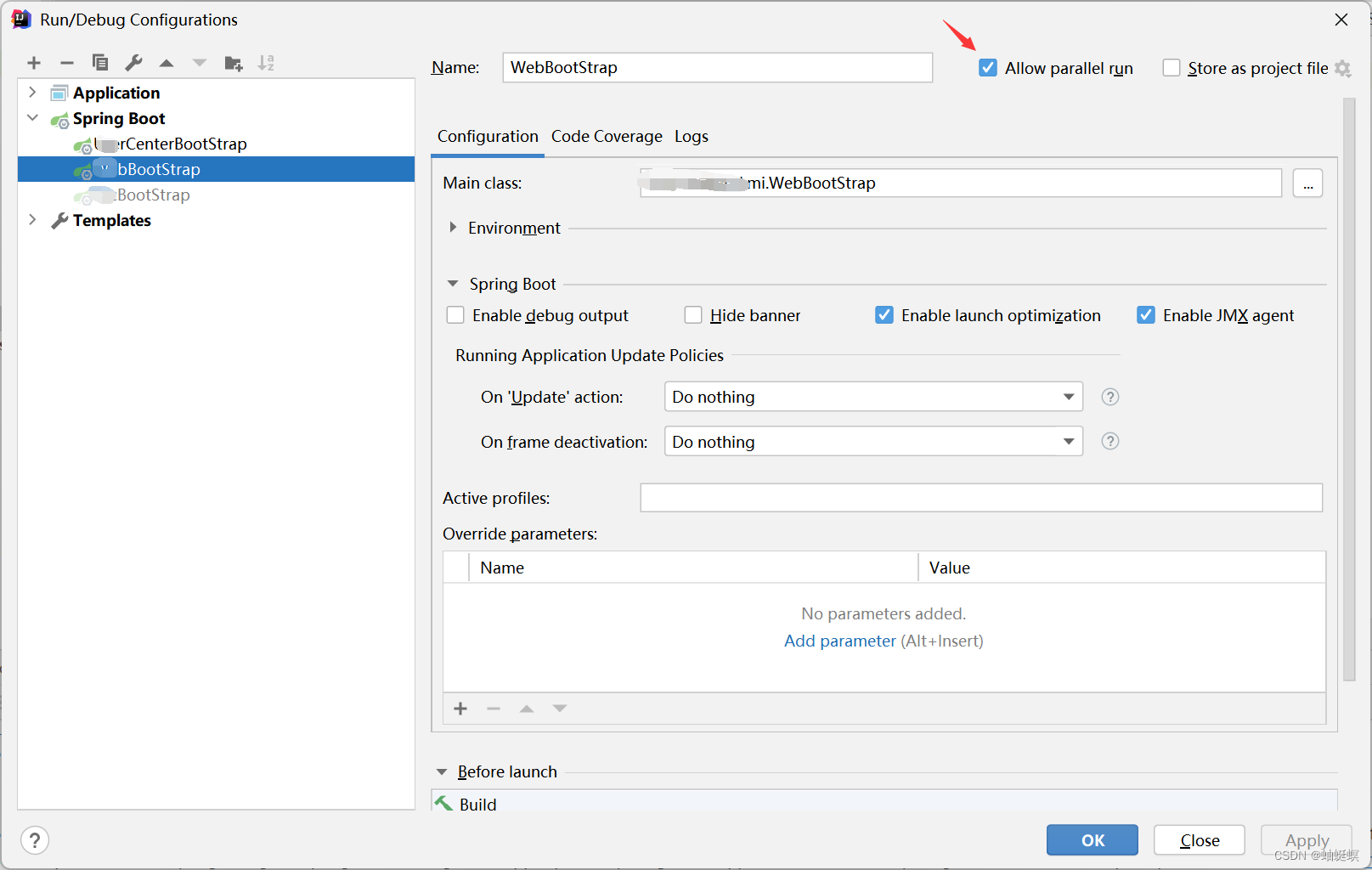The width and height of the screenshot is (1372, 870).
Task: Sort configurations alphabetically
Action: pyautogui.click(x=266, y=63)
